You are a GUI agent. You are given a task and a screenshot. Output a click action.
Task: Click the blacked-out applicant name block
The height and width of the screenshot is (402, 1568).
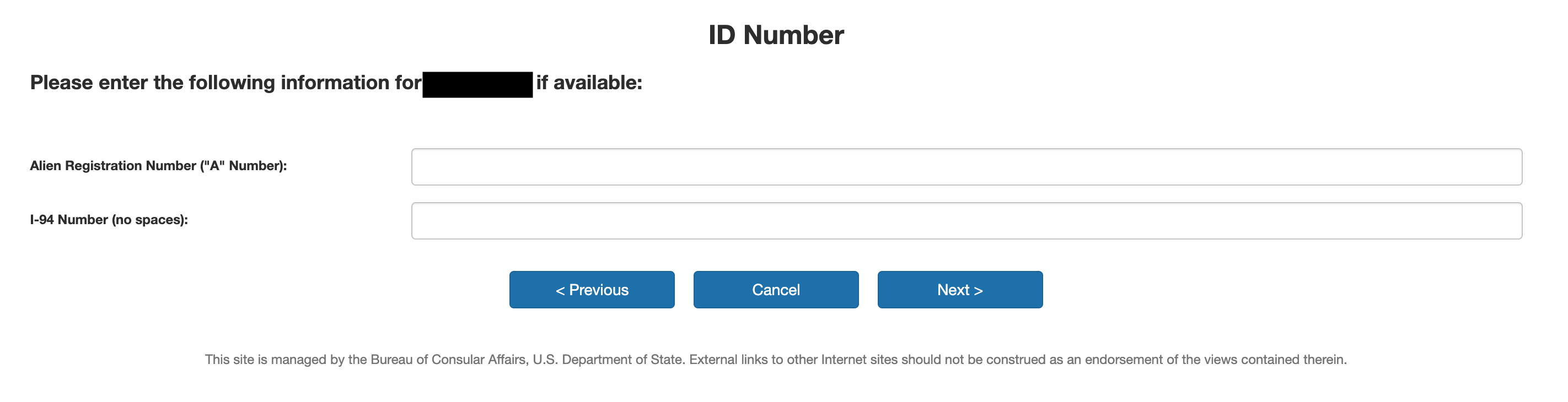477,85
